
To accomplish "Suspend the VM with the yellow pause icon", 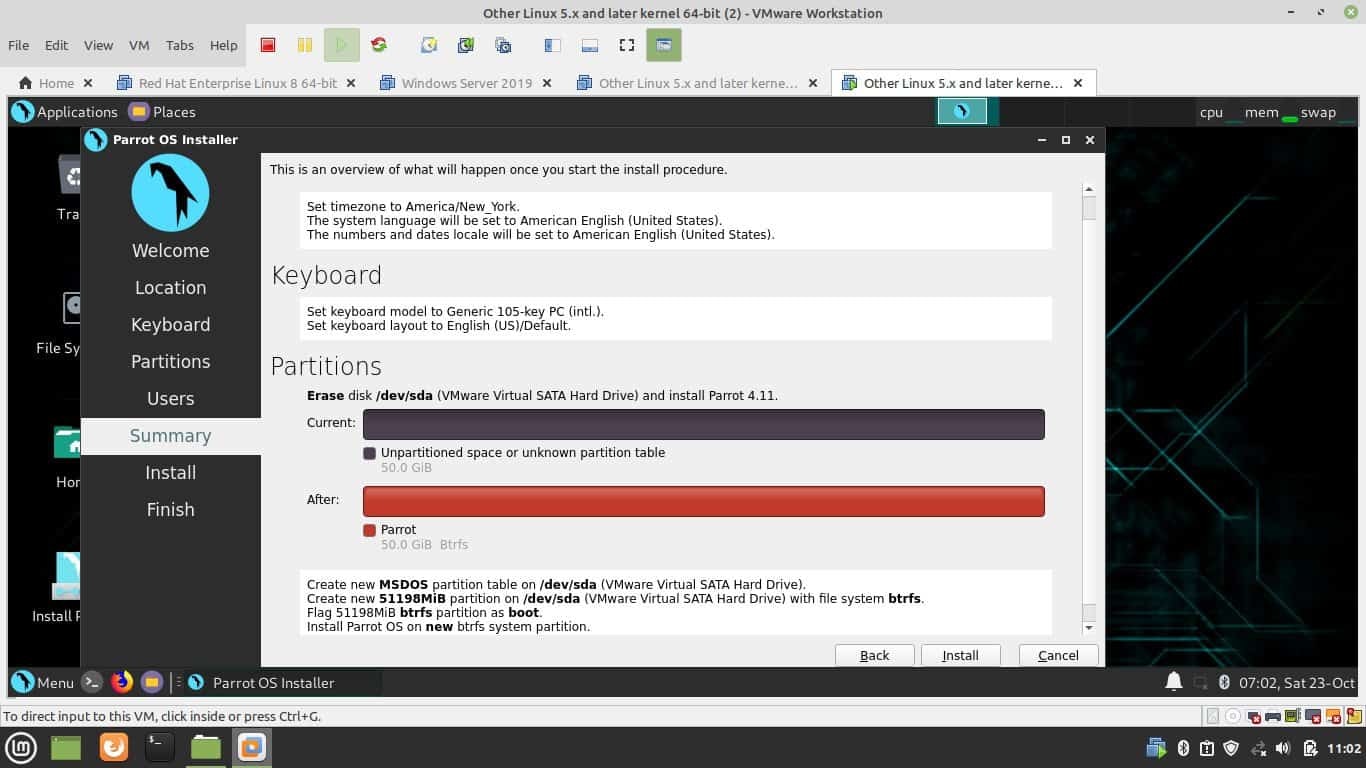I will pyautogui.click(x=305, y=45).
